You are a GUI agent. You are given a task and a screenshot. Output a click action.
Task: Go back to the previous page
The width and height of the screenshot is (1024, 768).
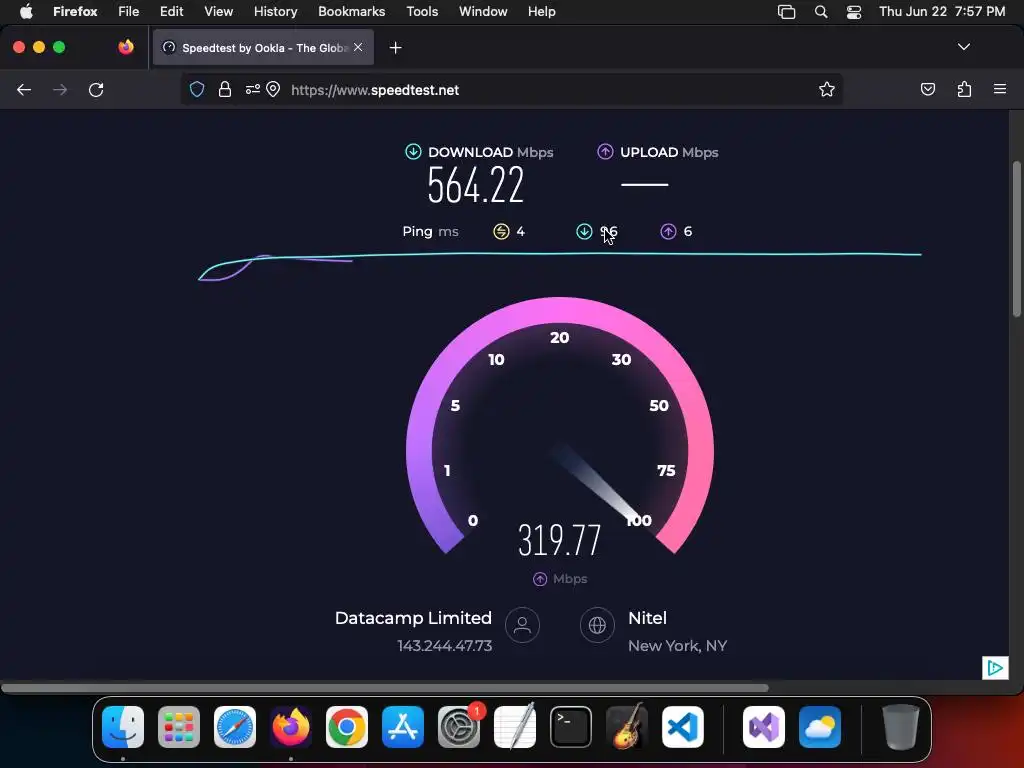tap(24, 90)
